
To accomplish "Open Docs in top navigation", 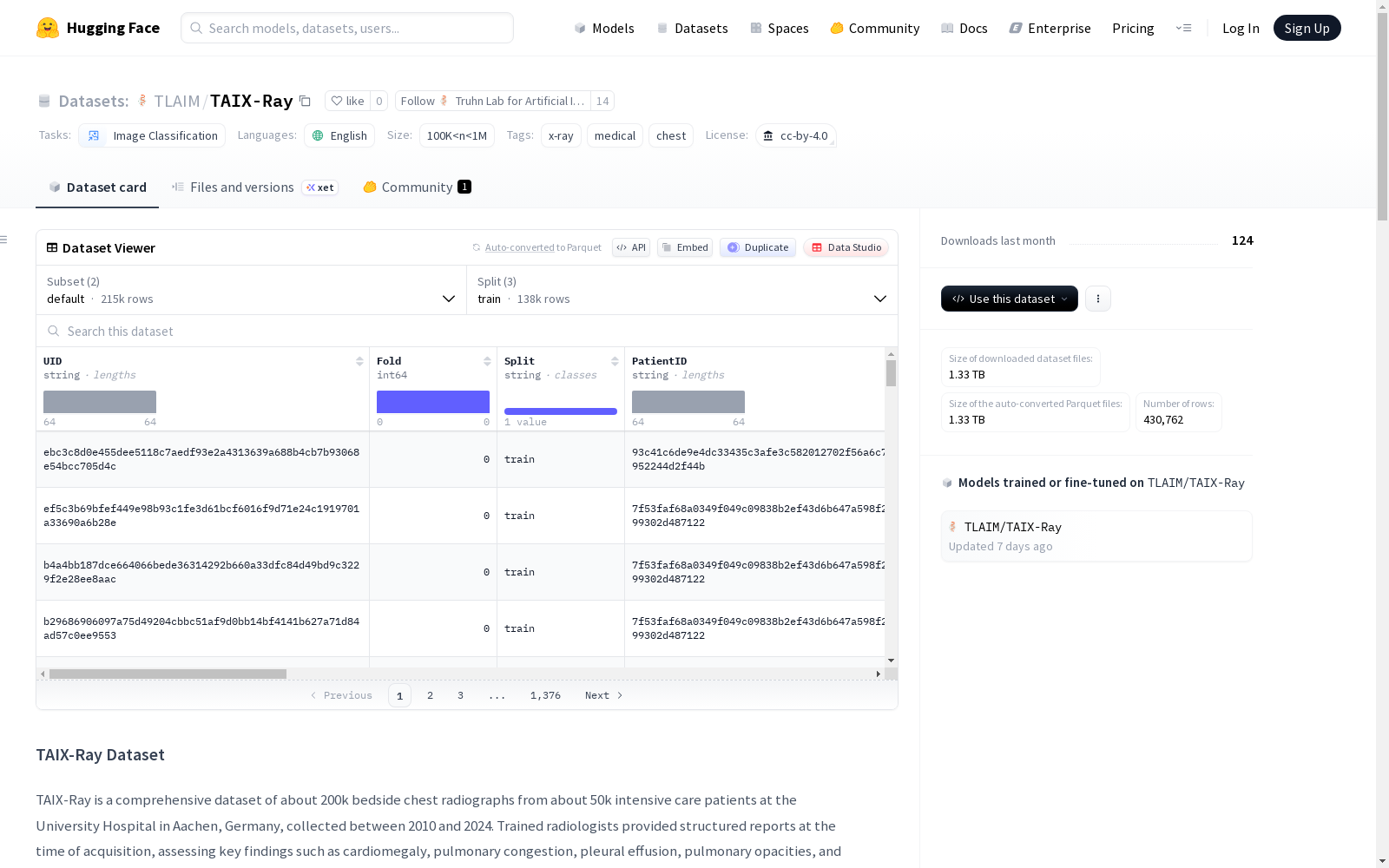I will pyautogui.click(x=964, y=28).
